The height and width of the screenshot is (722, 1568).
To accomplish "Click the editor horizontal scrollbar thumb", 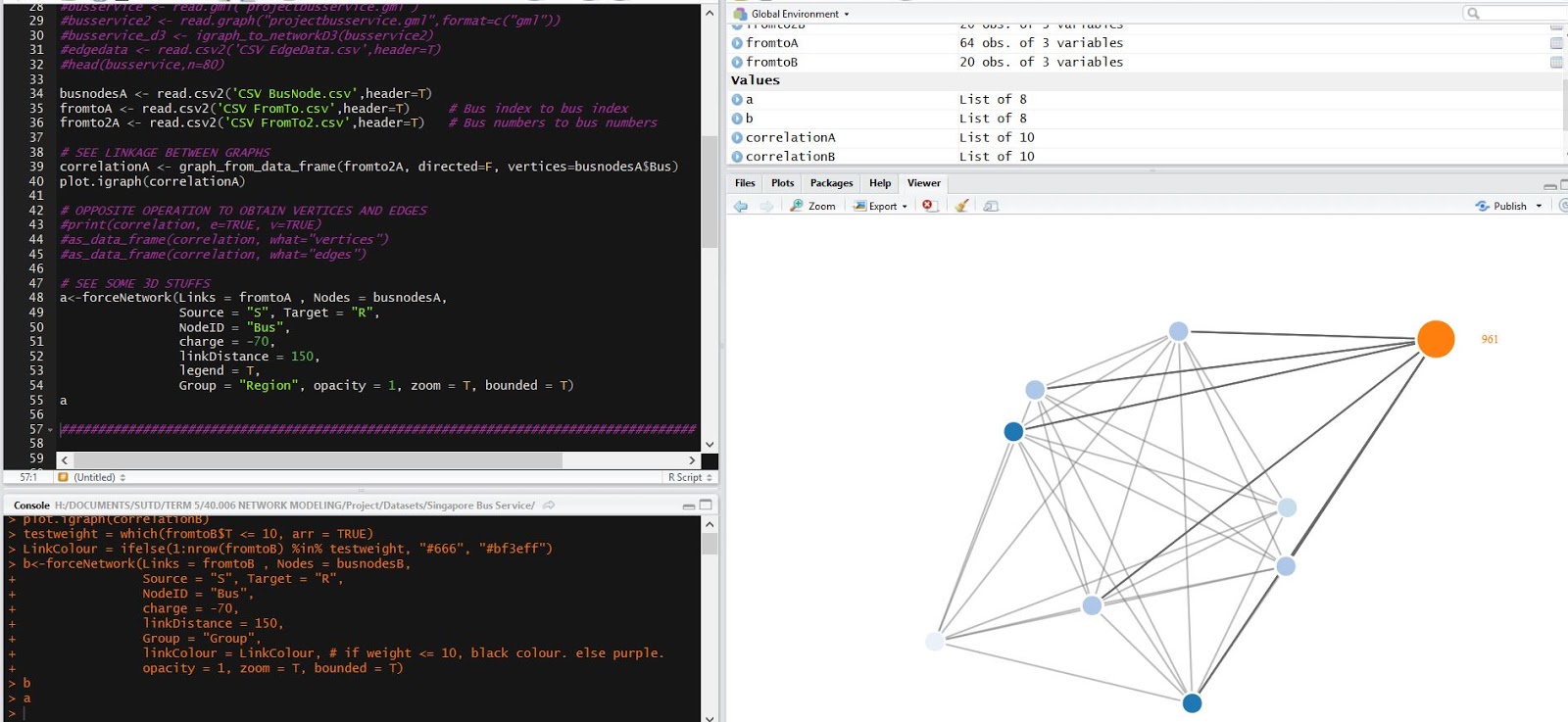I will (x=318, y=459).
